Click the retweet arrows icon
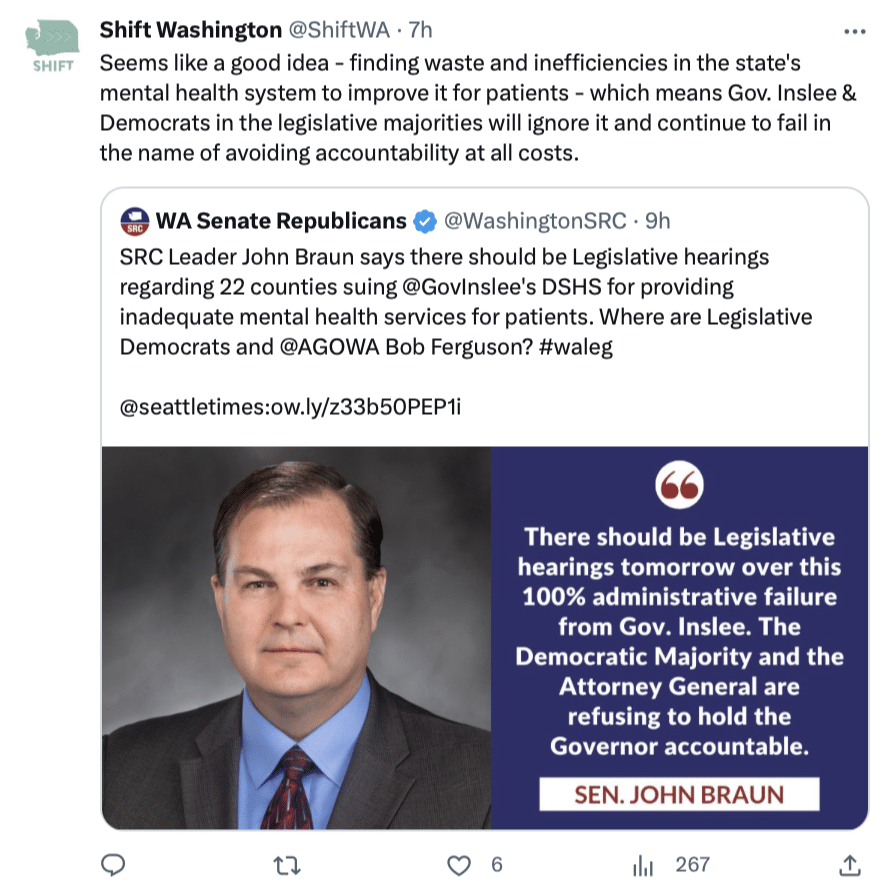This screenshot has width=886, height=894. point(287,864)
